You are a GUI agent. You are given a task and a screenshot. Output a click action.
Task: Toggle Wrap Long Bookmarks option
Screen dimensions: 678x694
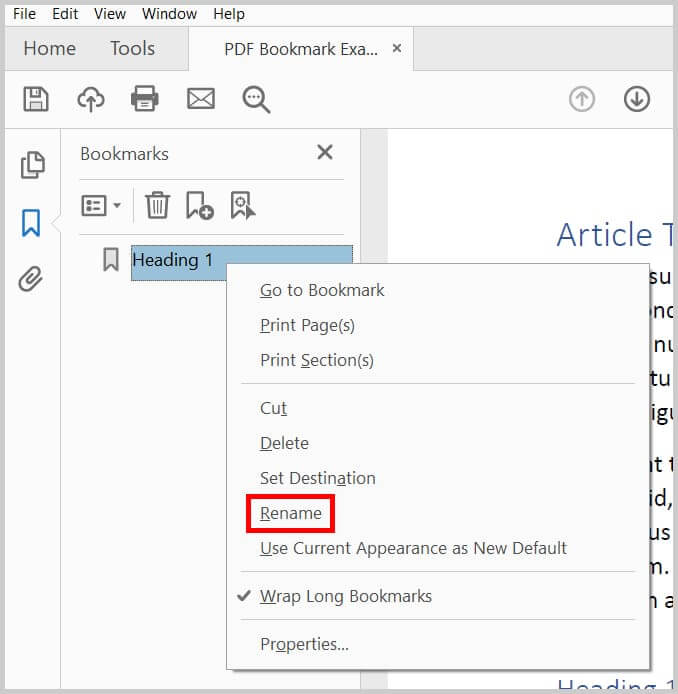coord(345,596)
